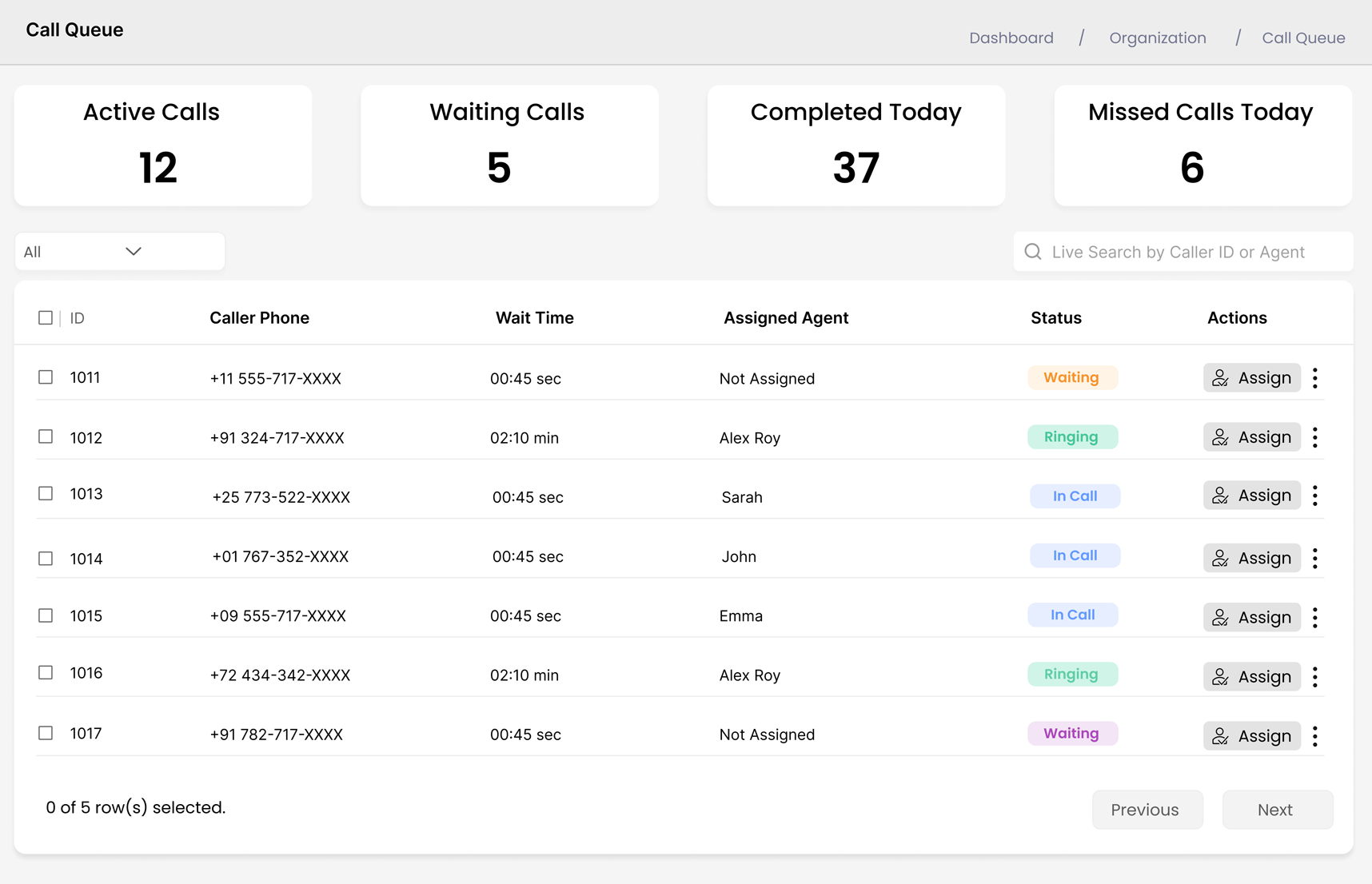Navigate to Organization breadcrumb
This screenshot has height=884, width=1372.
pyautogui.click(x=1157, y=38)
